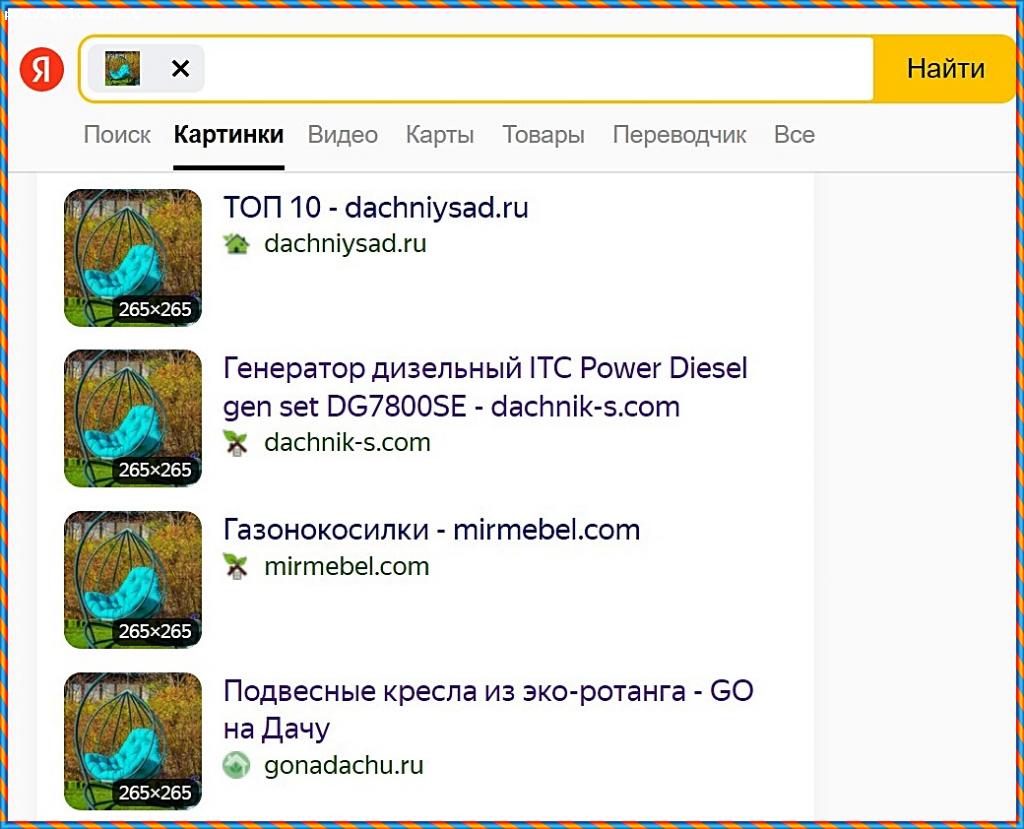
Task: Open Генератор дизельный ITC Power result
Action: (485, 387)
